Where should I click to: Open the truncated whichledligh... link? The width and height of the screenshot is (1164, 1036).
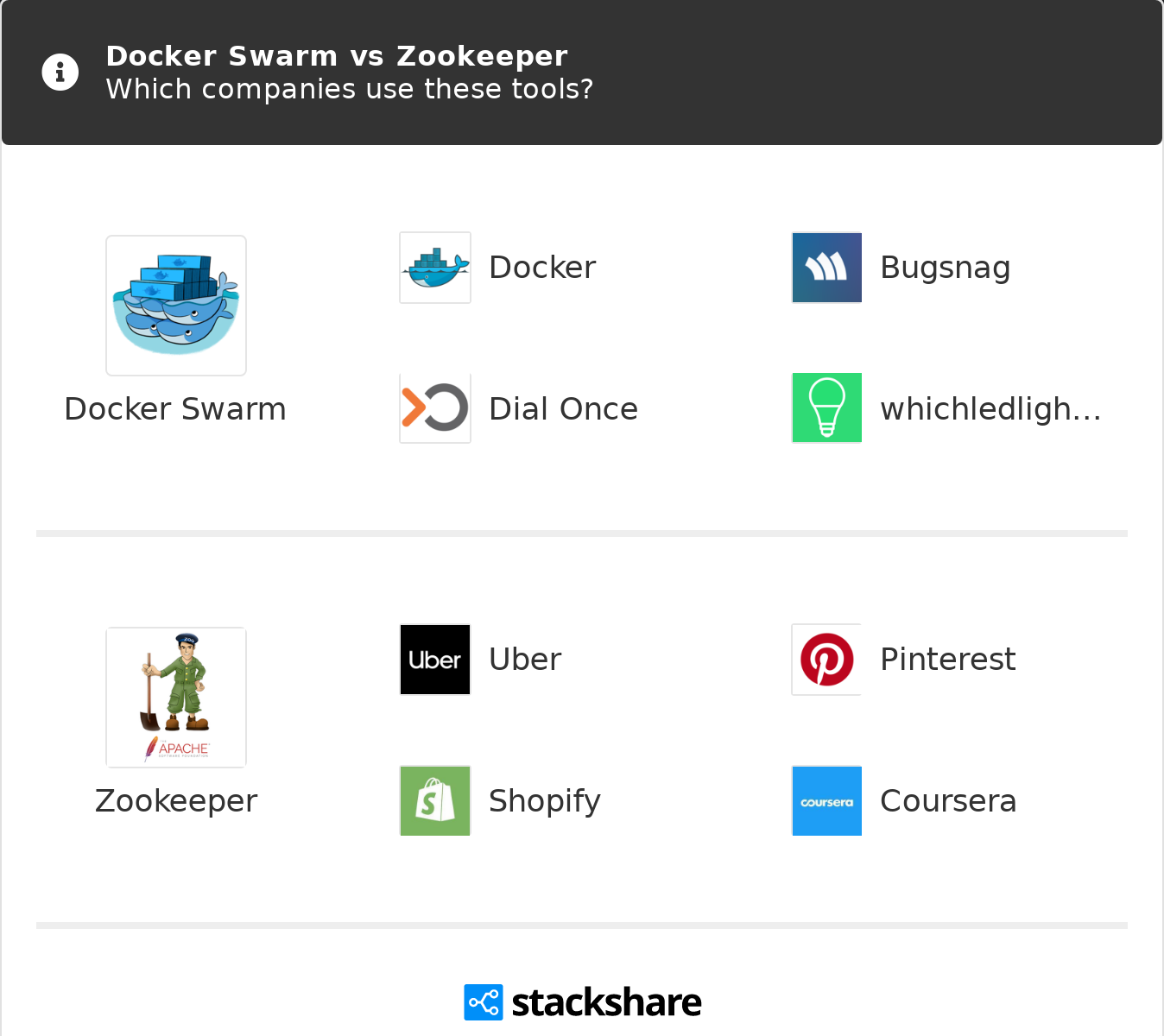click(990, 408)
